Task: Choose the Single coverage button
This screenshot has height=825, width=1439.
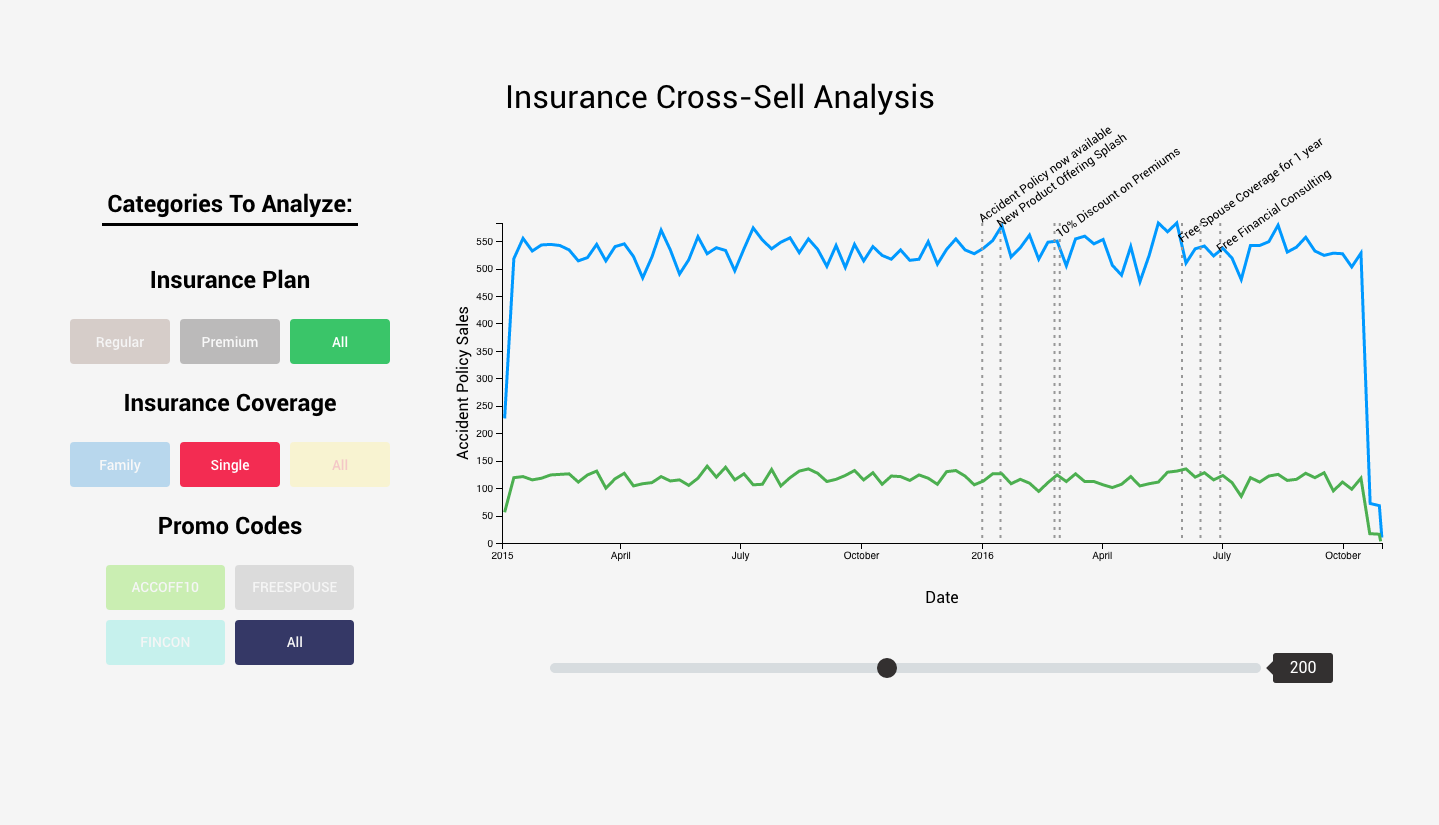Action: tap(230, 465)
